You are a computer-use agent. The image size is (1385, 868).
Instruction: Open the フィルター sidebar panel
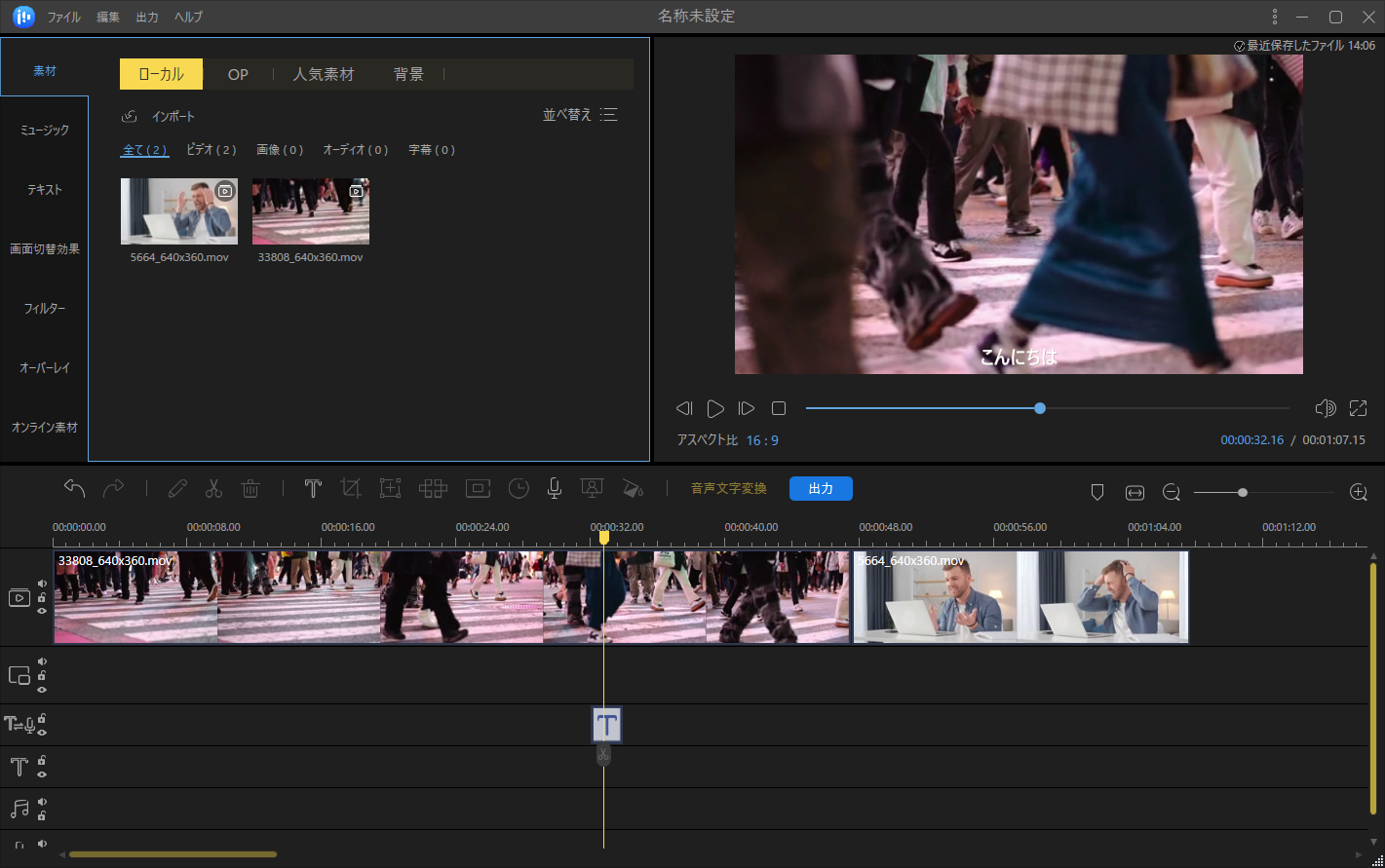[44, 308]
